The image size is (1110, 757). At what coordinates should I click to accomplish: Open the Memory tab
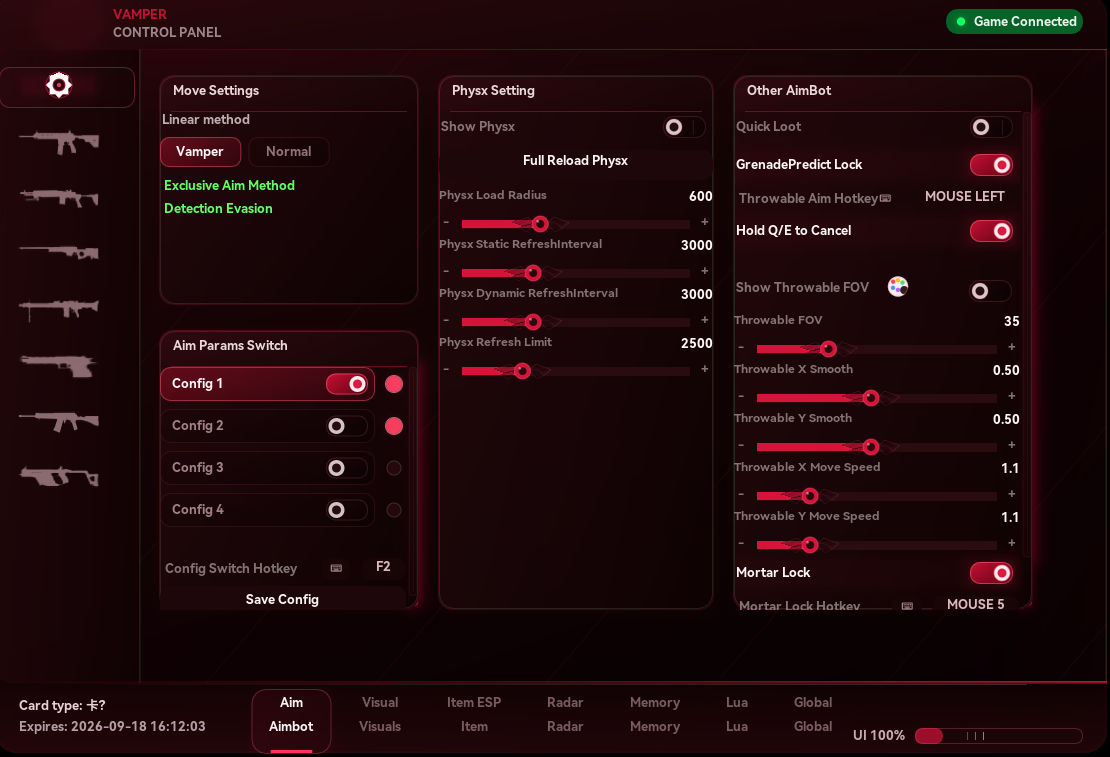pyautogui.click(x=655, y=715)
